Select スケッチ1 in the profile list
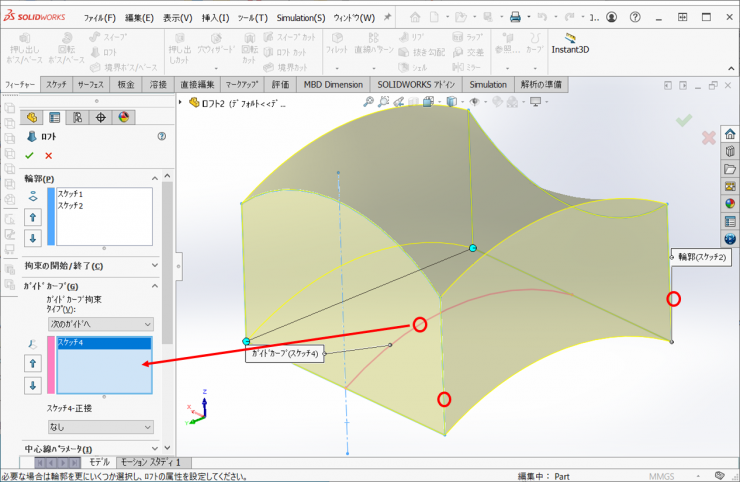This screenshot has width=740, height=482. [71, 193]
